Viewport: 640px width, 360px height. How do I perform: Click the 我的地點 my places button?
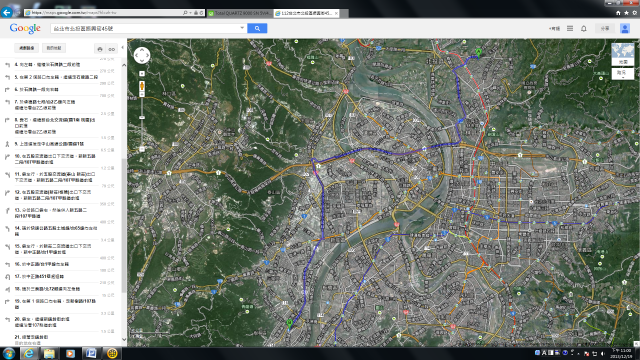coord(53,48)
